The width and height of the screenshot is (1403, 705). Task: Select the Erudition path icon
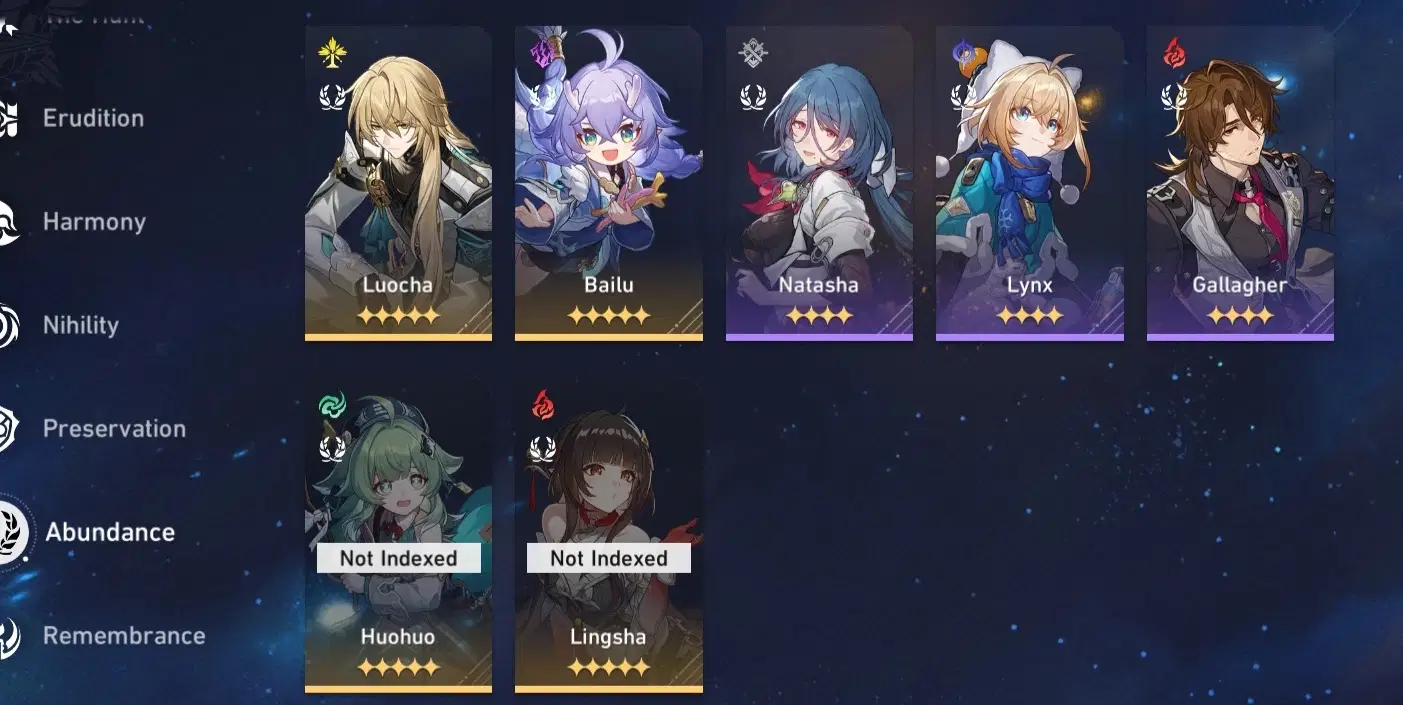tap(8, 118)
